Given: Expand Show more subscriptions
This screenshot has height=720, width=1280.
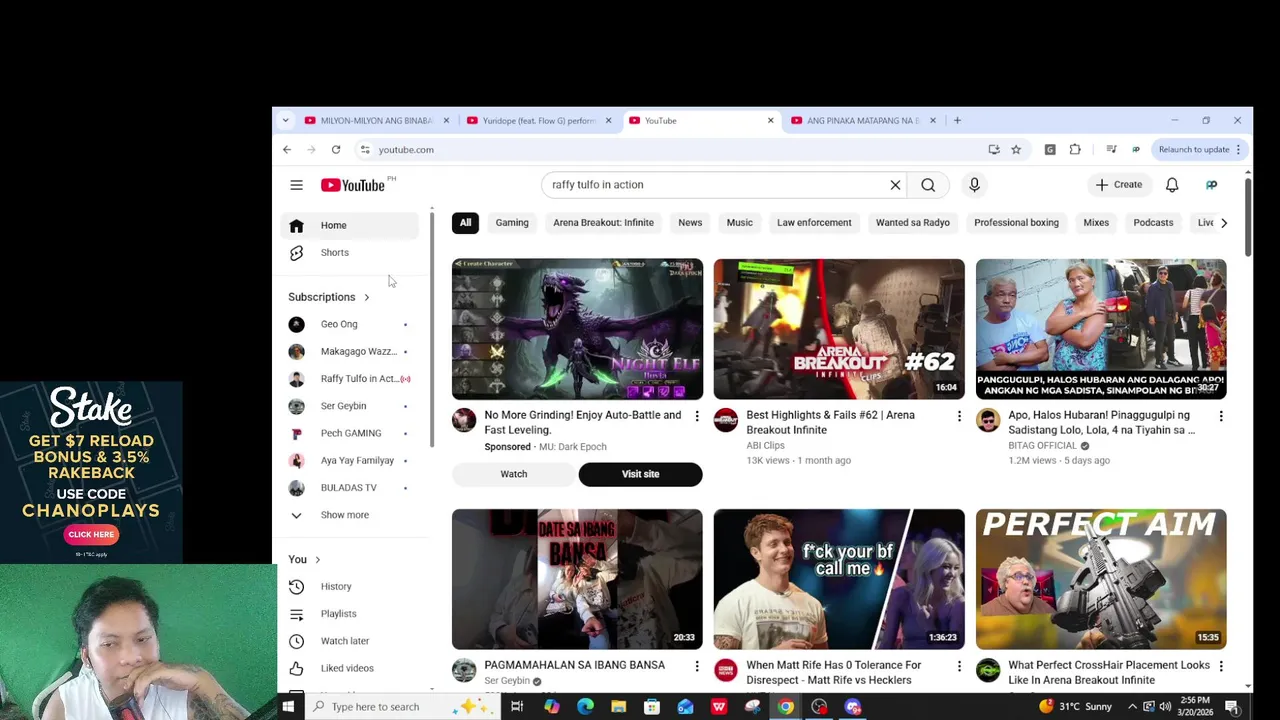Looking at the screenshot, I should pyautogui.click(x=350, y=515).
